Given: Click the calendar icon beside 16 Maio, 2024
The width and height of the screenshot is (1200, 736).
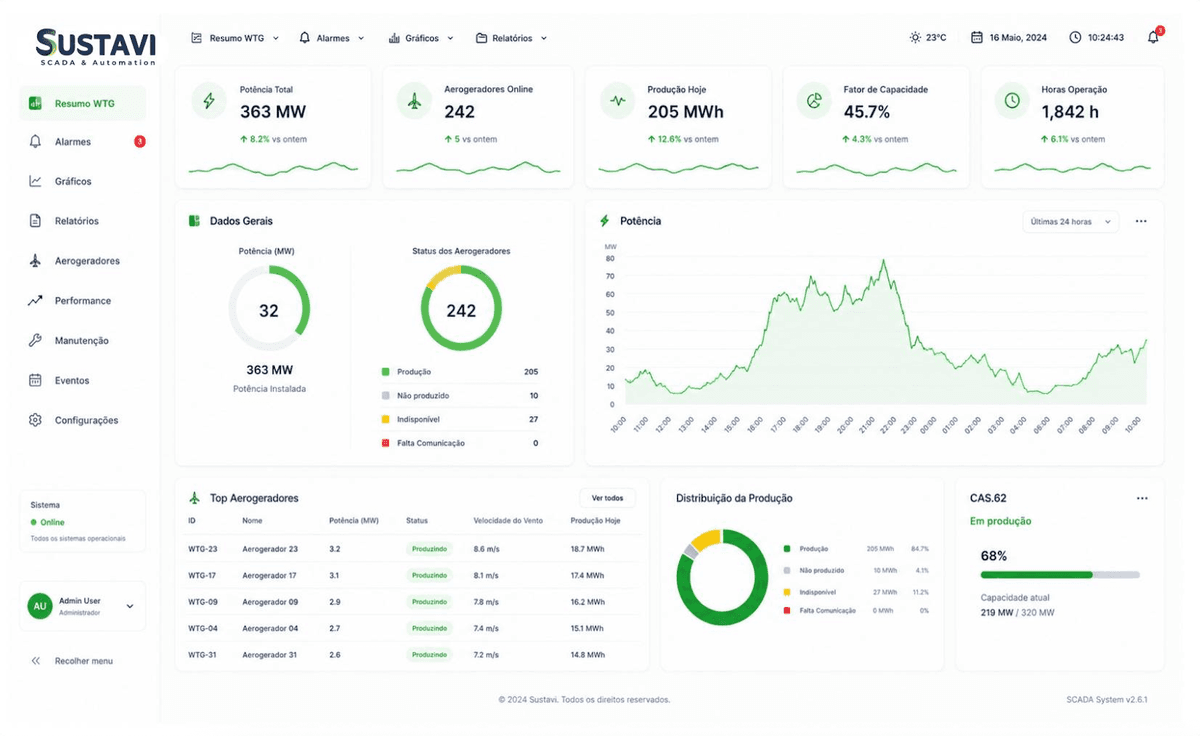Looking at the screenshot, I should pos(977,38).
